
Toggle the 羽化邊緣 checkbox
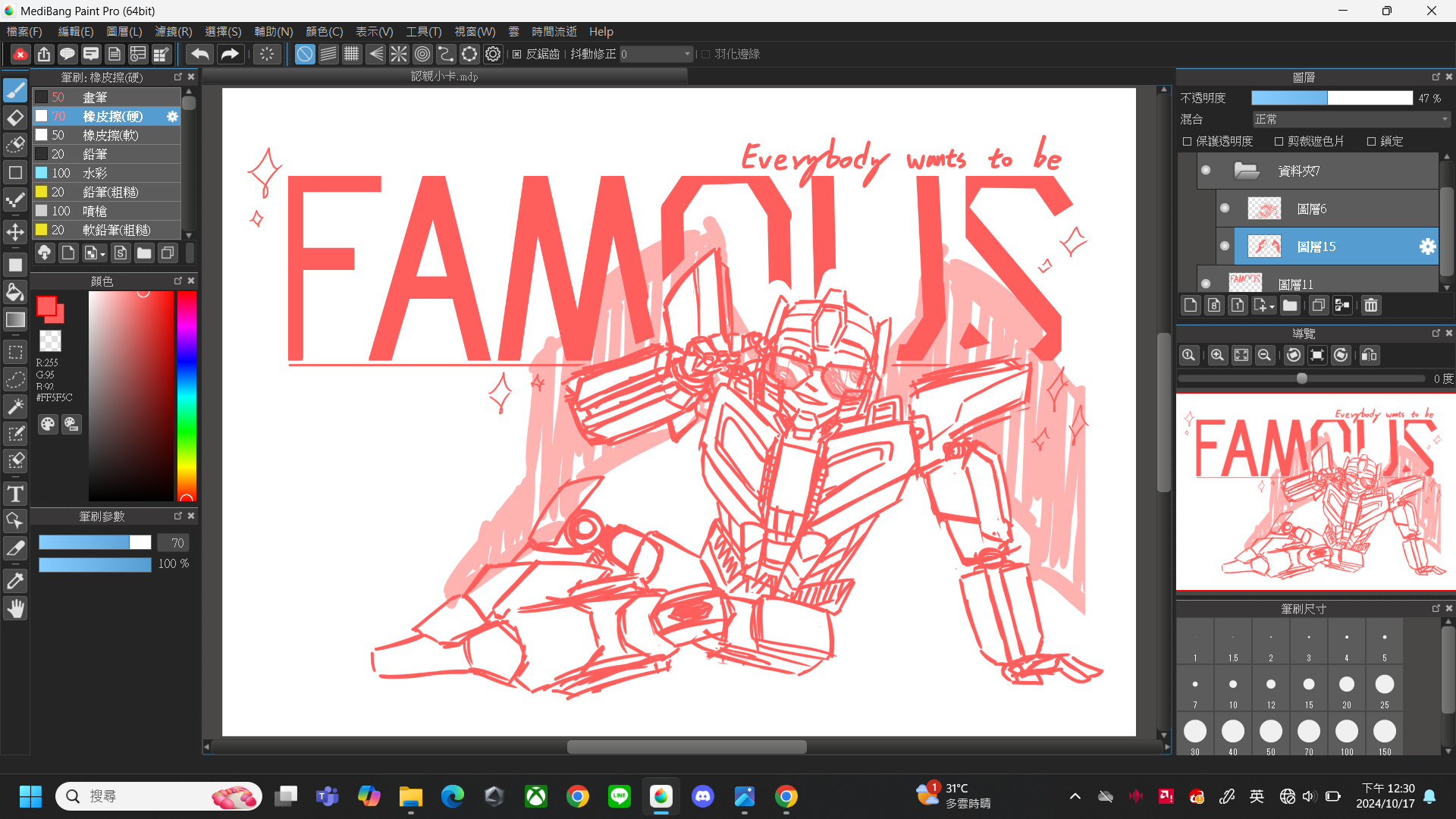[706, 55]
